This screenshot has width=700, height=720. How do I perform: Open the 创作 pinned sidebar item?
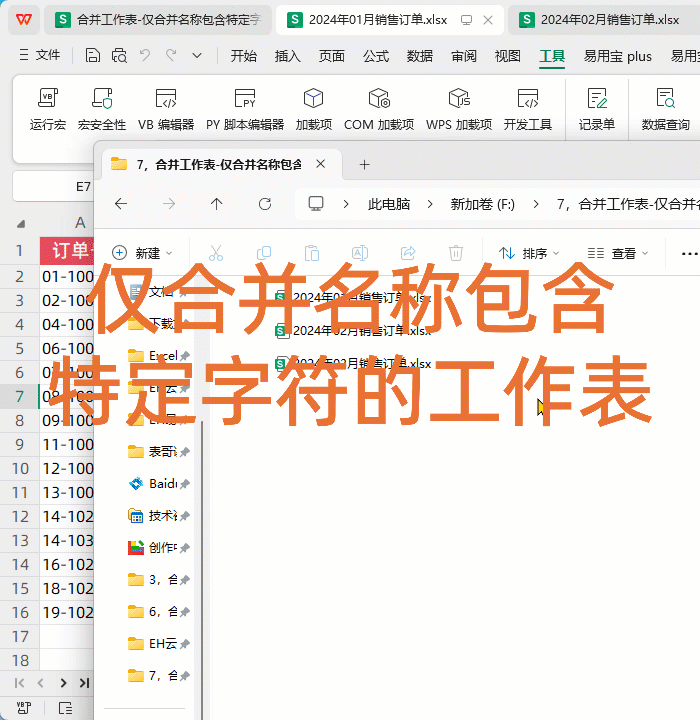(159, 547)
